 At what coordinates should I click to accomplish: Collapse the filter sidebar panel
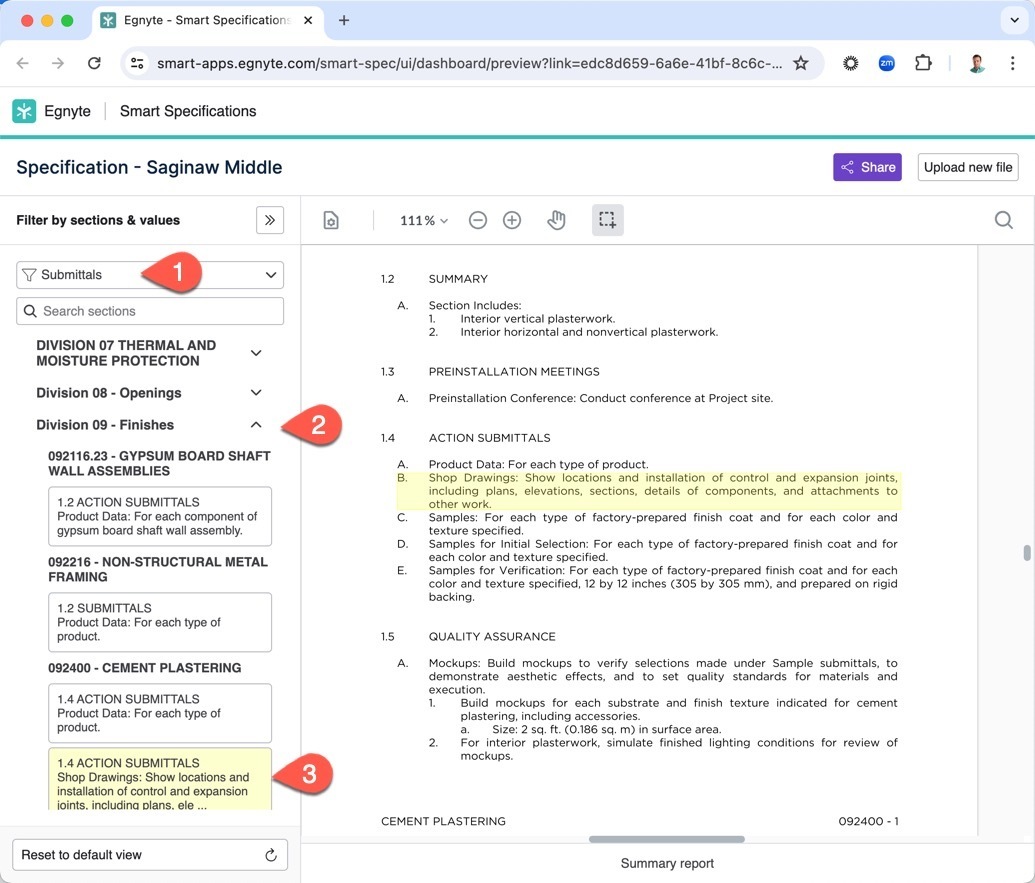tap(270, 220)
